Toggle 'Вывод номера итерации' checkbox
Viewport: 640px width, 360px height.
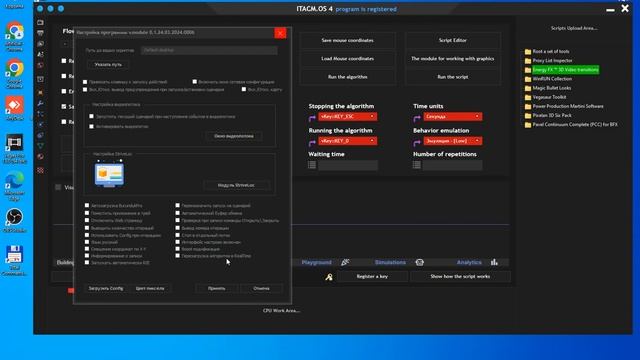[x=178, y=228]
